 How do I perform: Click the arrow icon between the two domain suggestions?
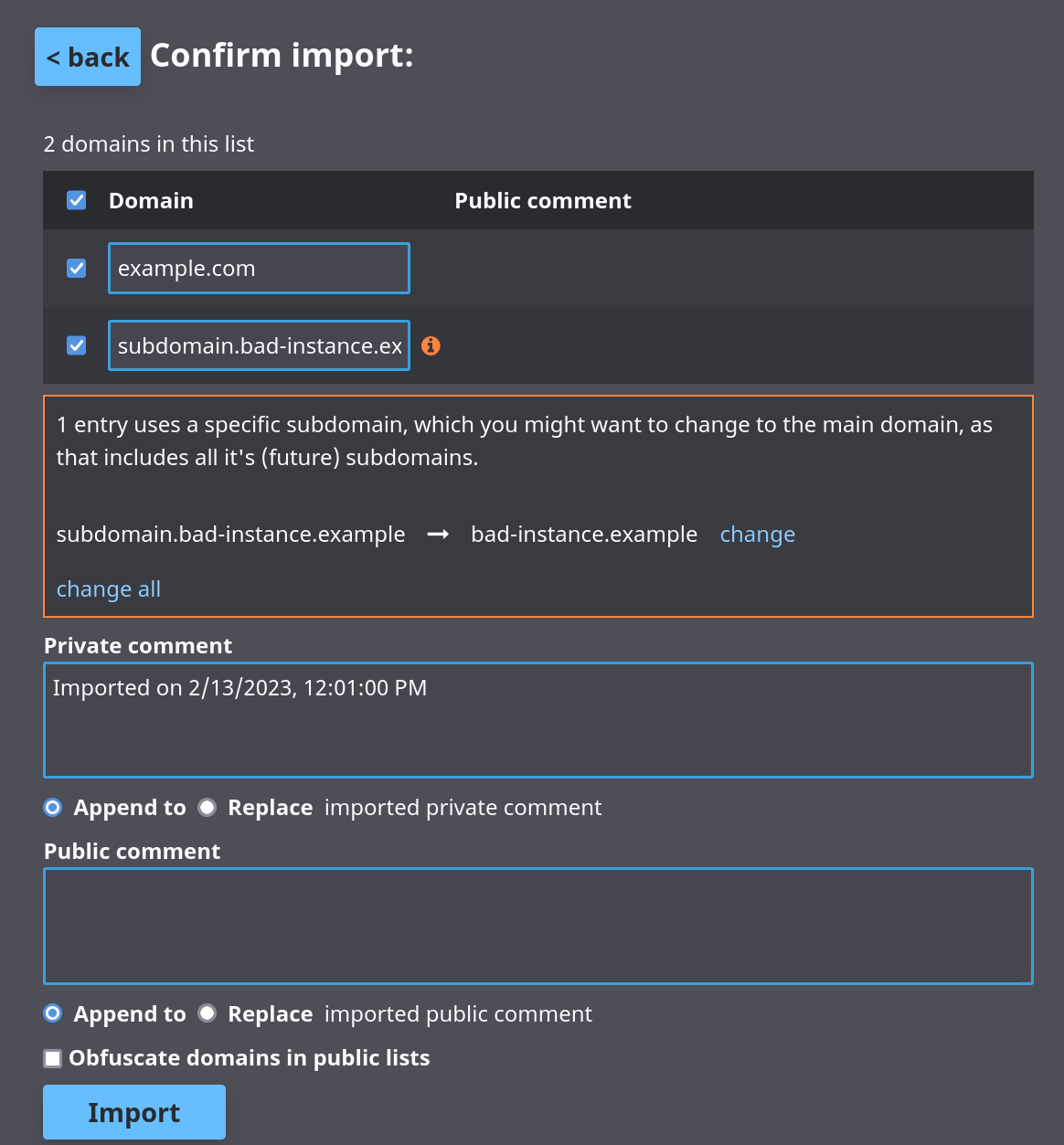[437, 534]
